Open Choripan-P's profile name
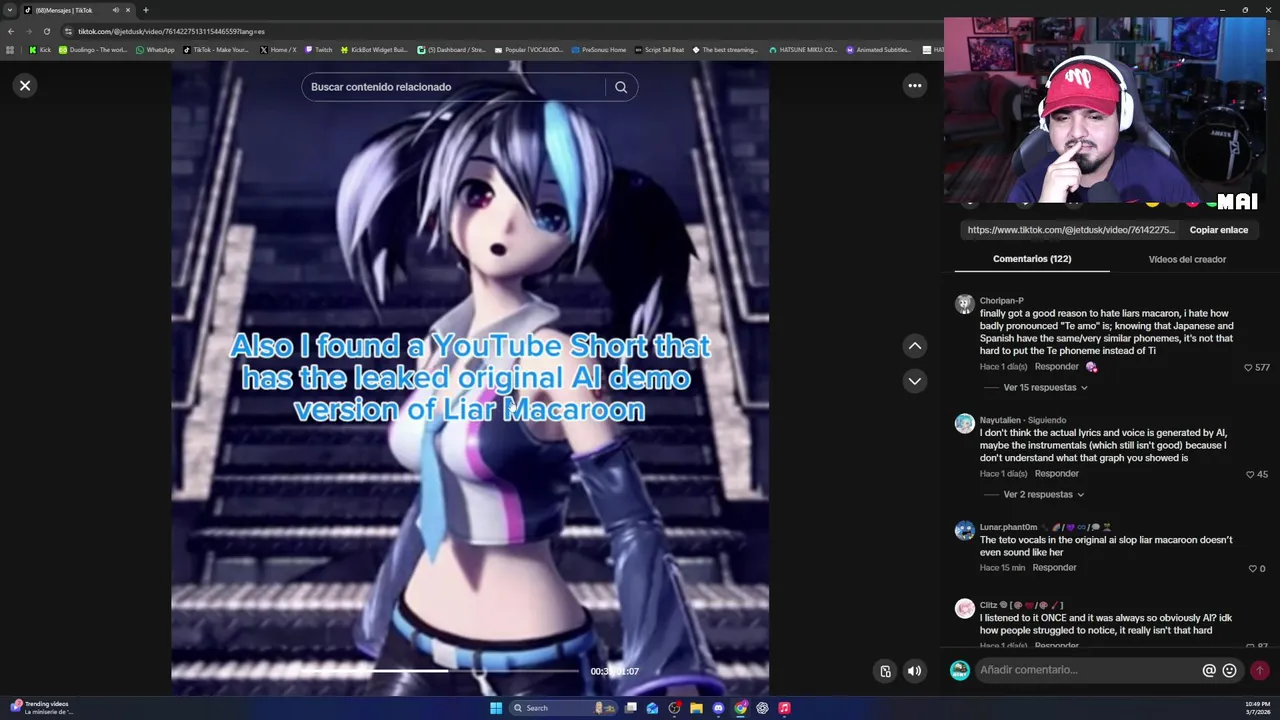The height and width of the screenshot is (720, 1280). pyautogui.click(x=1001, y=300)
